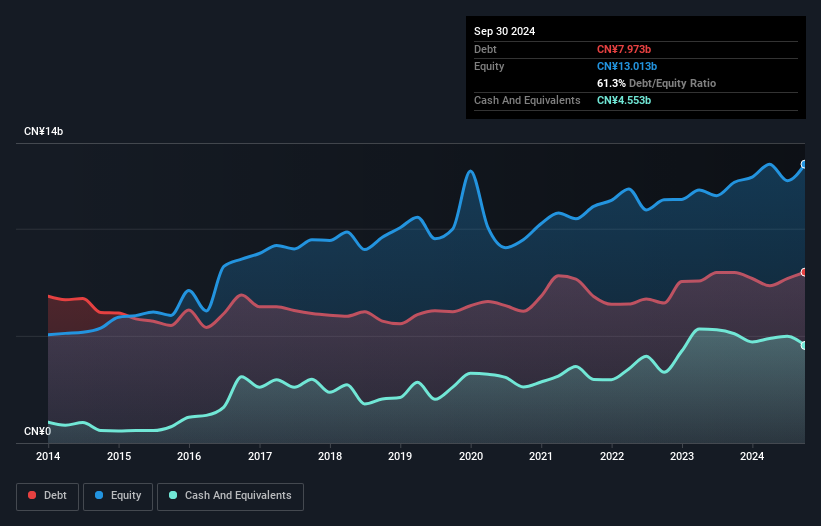Screen dimensions: 821x526
Task: Click the 2022 x-axis label
Action: (612, 456)
